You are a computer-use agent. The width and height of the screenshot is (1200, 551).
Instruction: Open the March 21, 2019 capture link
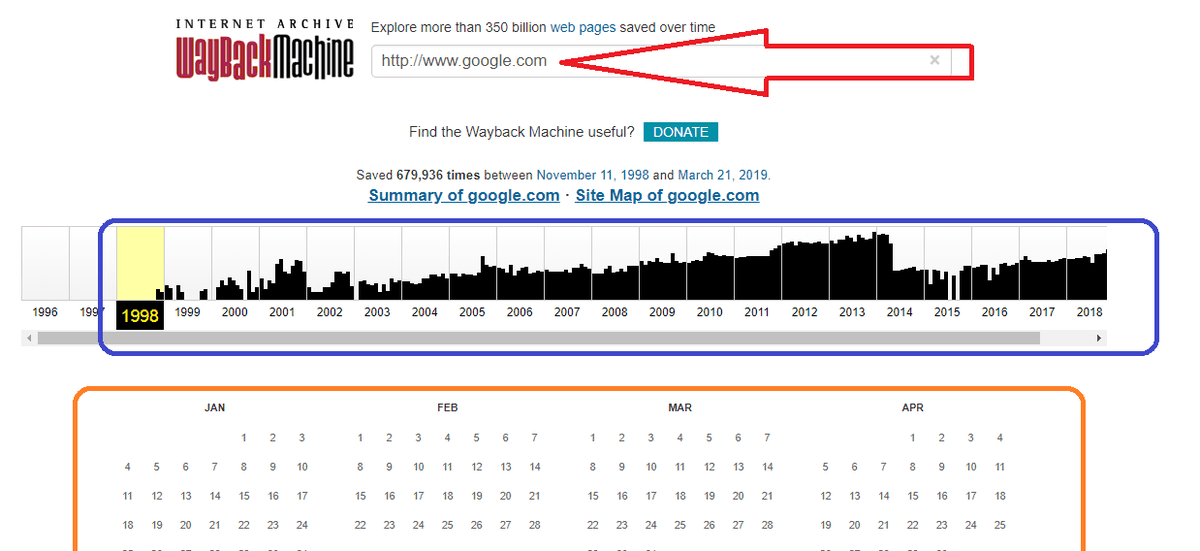(723, 175)
